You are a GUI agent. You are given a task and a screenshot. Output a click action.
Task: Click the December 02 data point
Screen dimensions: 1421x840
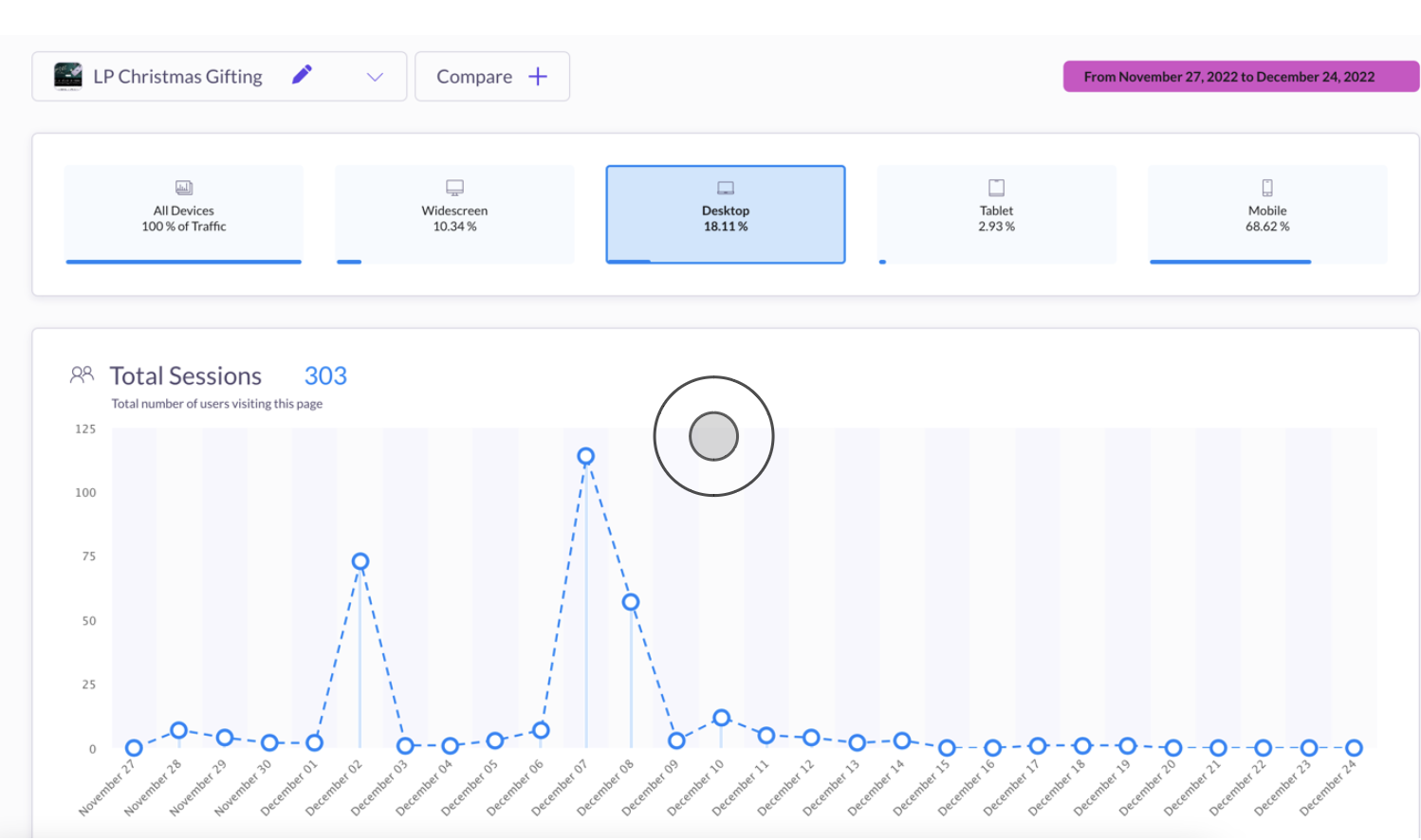(x=360, y=561)
